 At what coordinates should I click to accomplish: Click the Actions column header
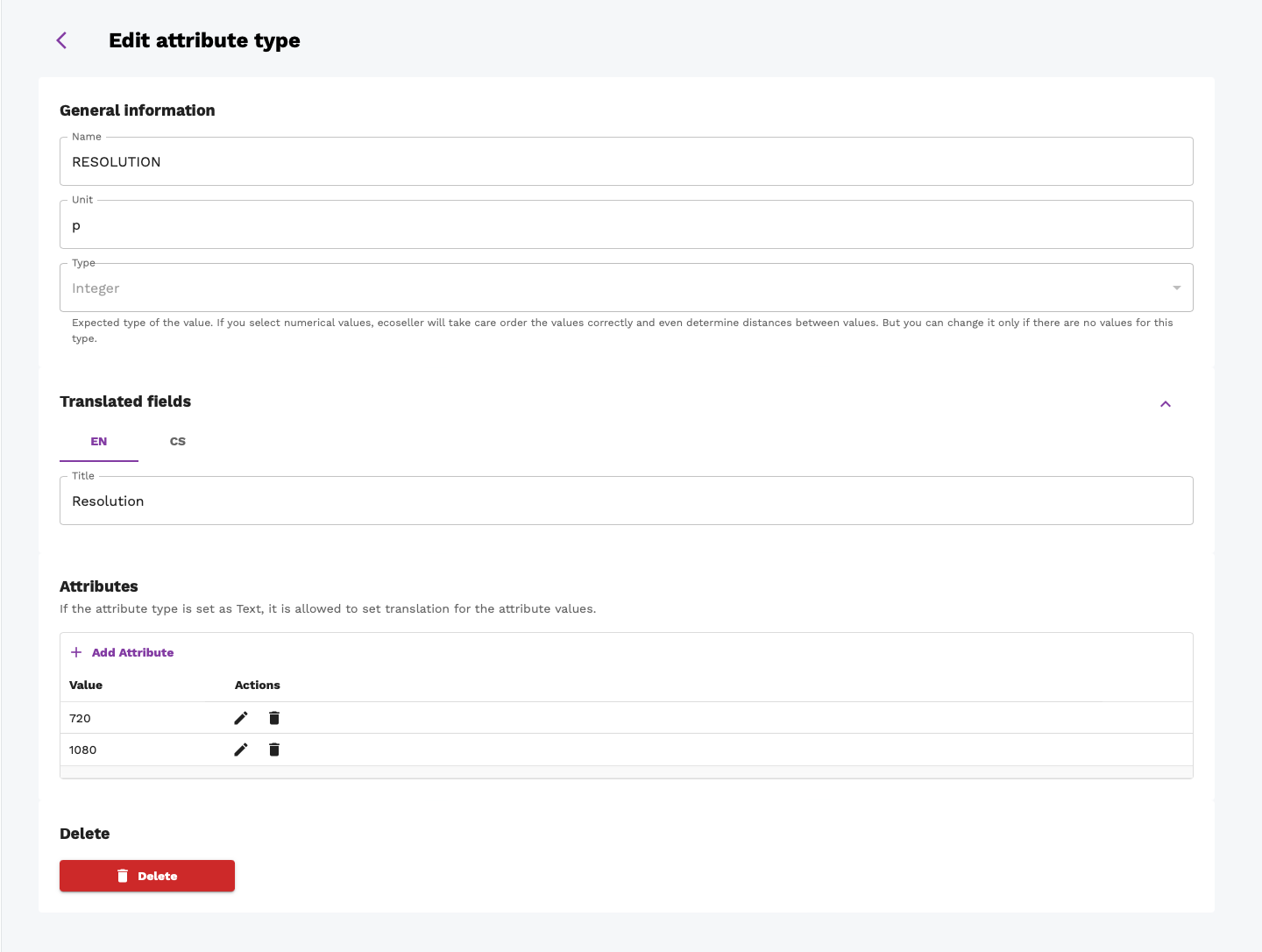(x=258, y=686)
